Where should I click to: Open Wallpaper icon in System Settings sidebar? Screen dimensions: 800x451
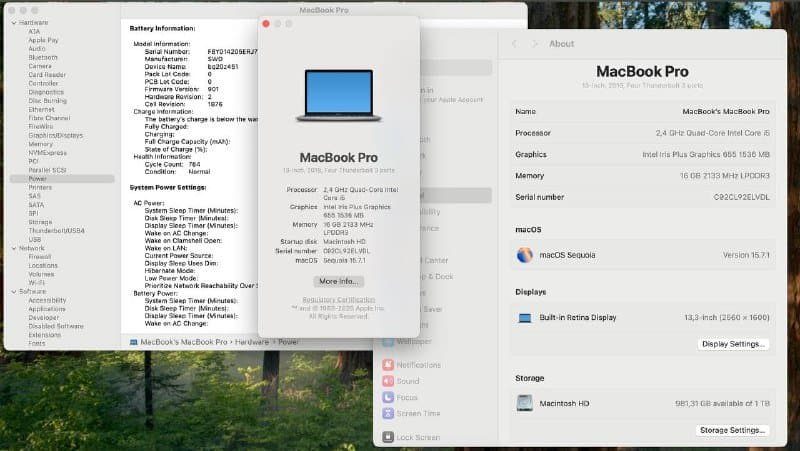tap(388, 341)
